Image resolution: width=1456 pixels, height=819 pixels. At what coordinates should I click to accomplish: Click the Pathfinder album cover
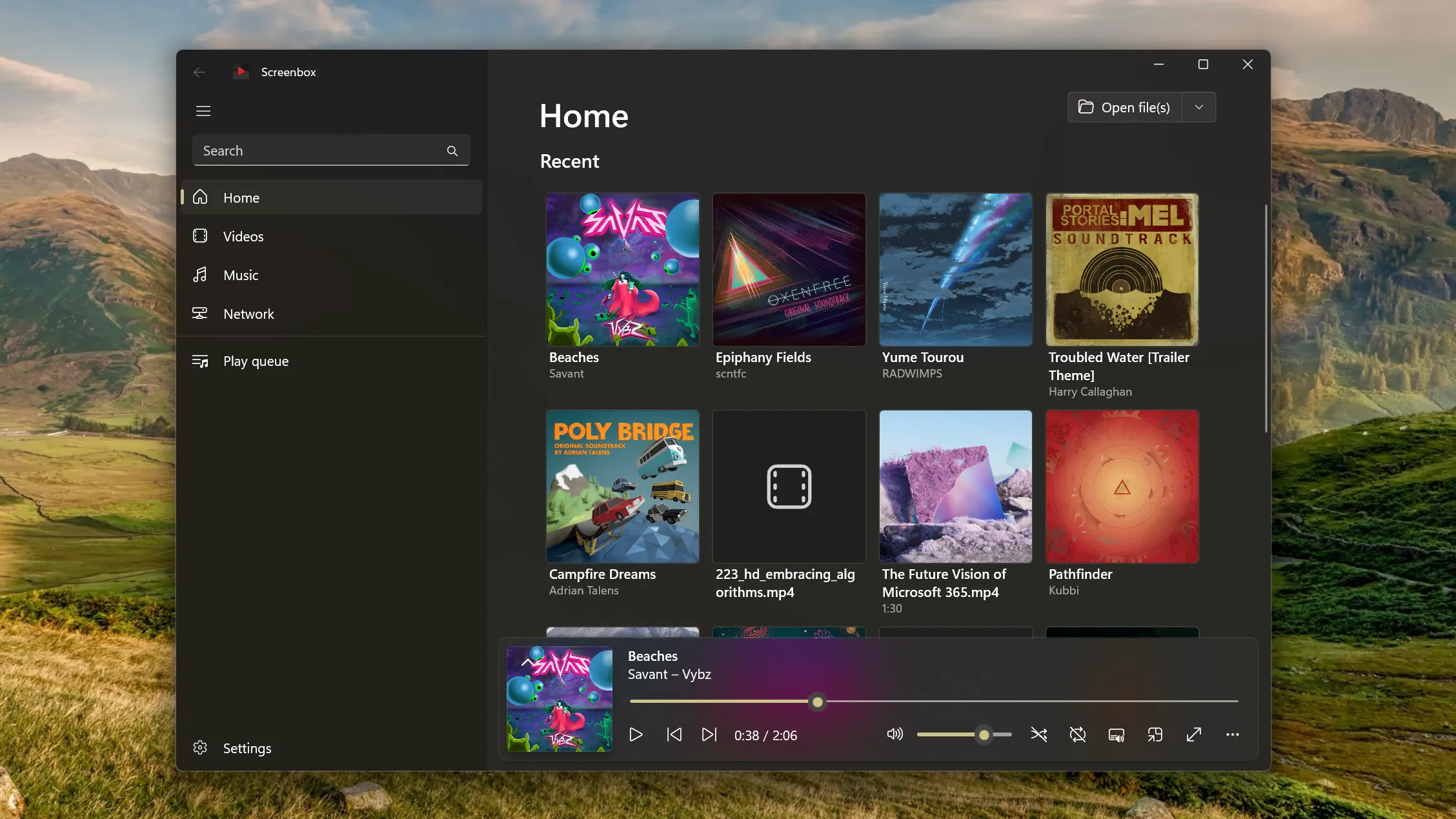(x=1122, y=486)
